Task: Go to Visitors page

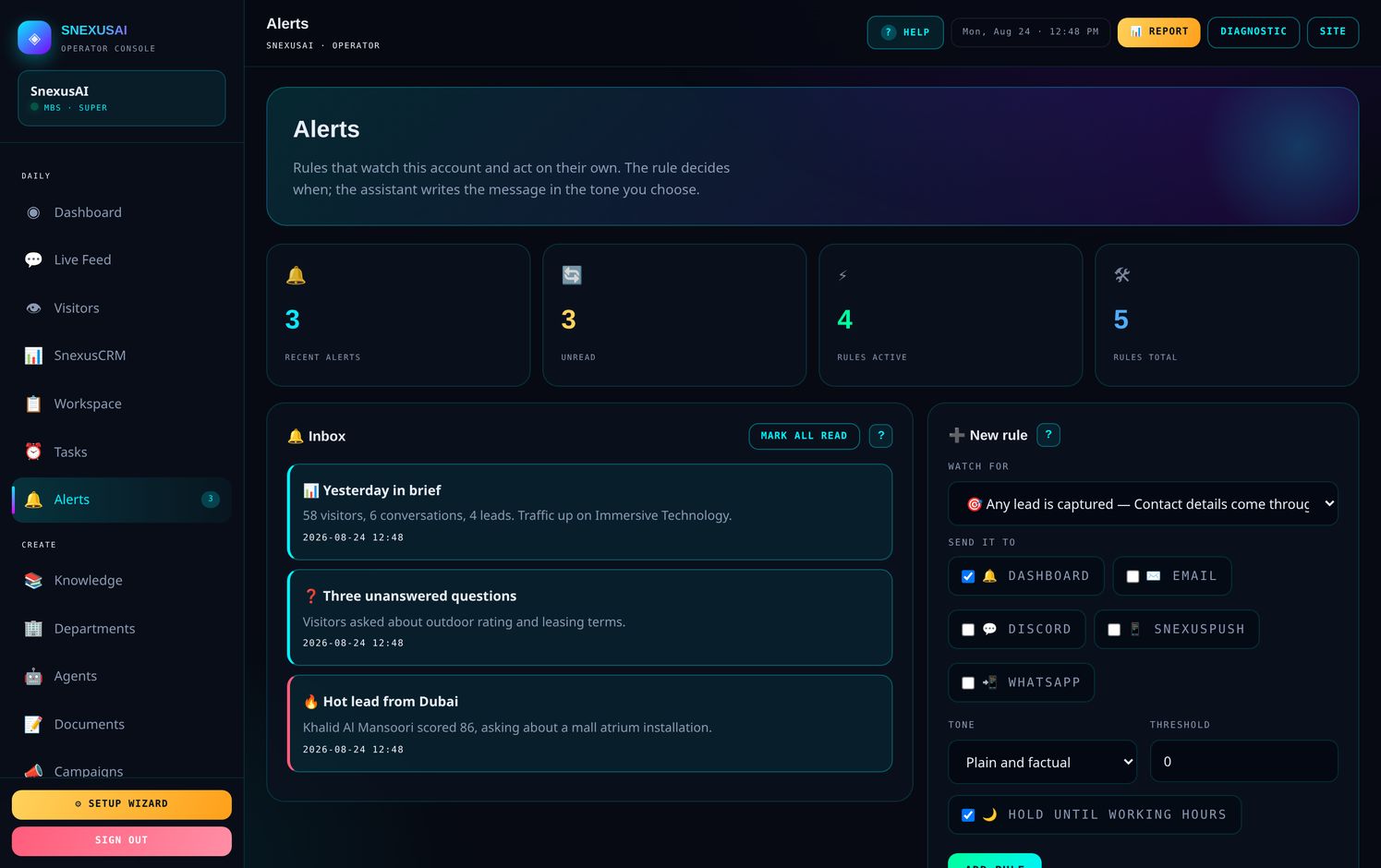Action: click(x=121, y=308)
